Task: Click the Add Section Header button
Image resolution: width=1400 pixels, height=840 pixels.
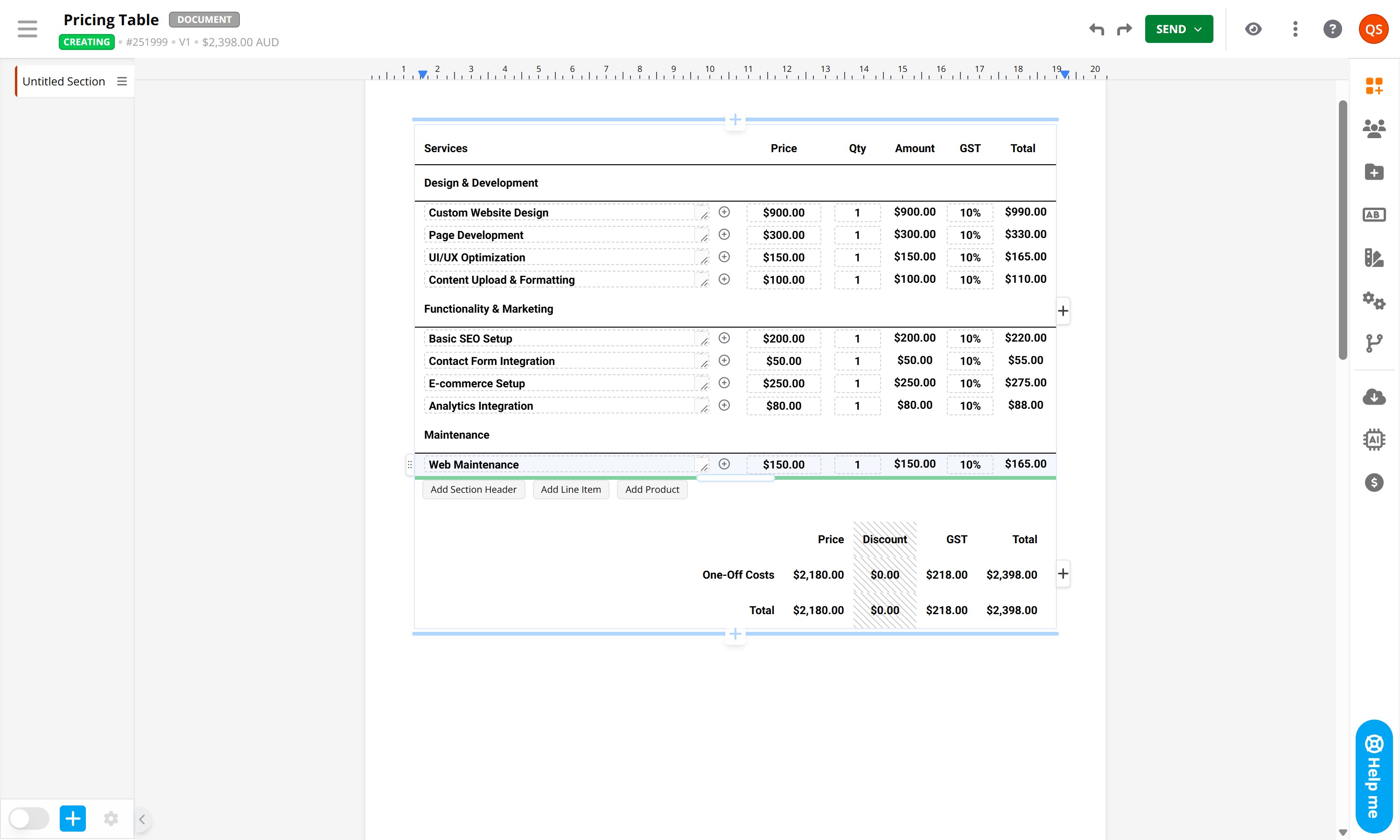Action: click(473, 490)
